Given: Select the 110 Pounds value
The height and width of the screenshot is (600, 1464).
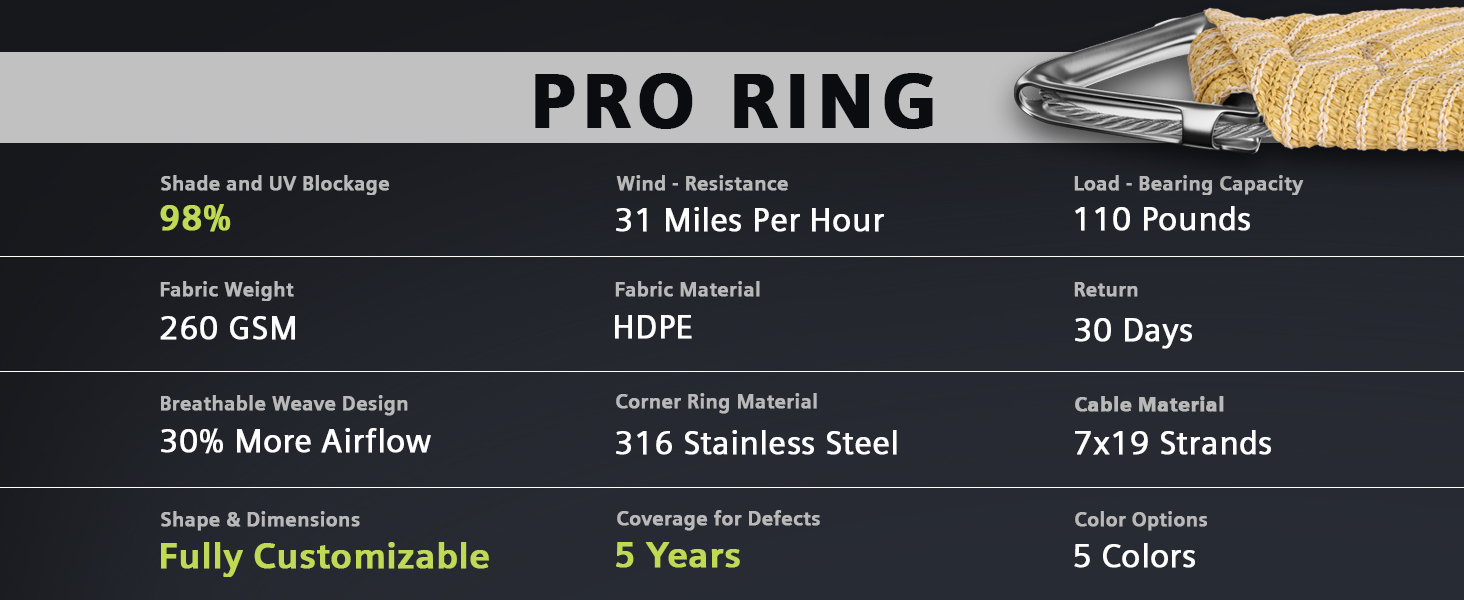Looking at the screenshot, I should 1162,220.
